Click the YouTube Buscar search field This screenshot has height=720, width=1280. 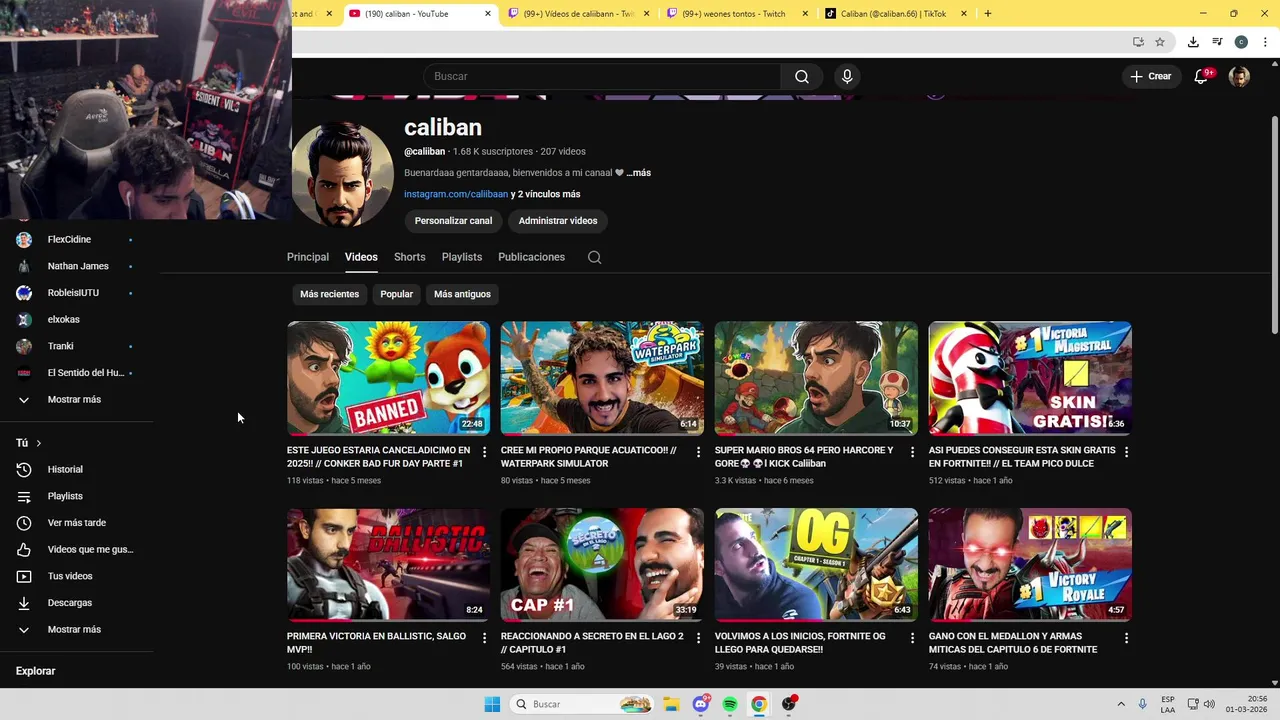602,77
